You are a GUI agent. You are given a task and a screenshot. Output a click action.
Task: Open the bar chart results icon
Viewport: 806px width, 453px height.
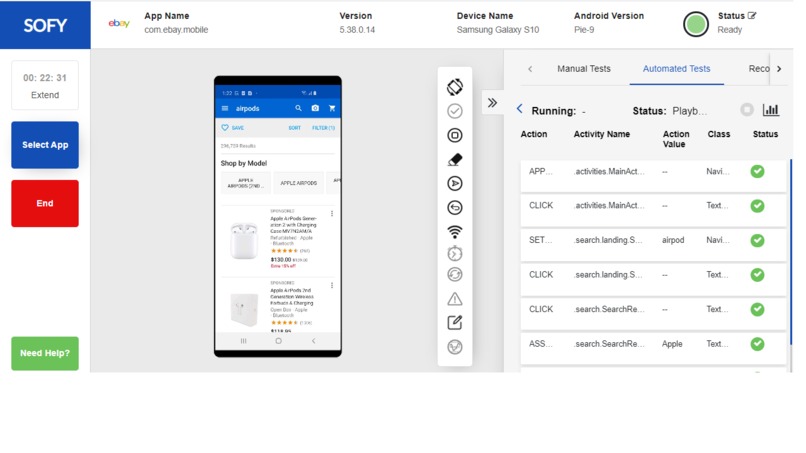click(771, 110)
